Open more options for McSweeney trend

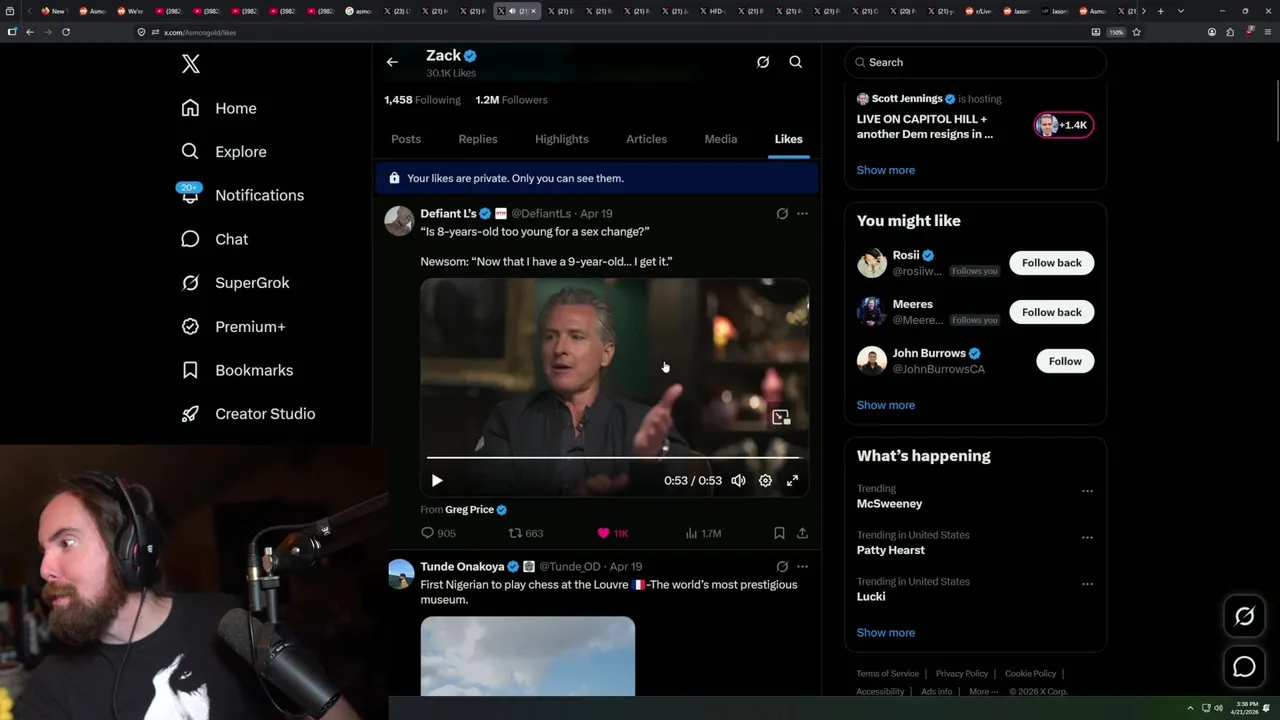pyautogui.click(x=1087, y=491)
